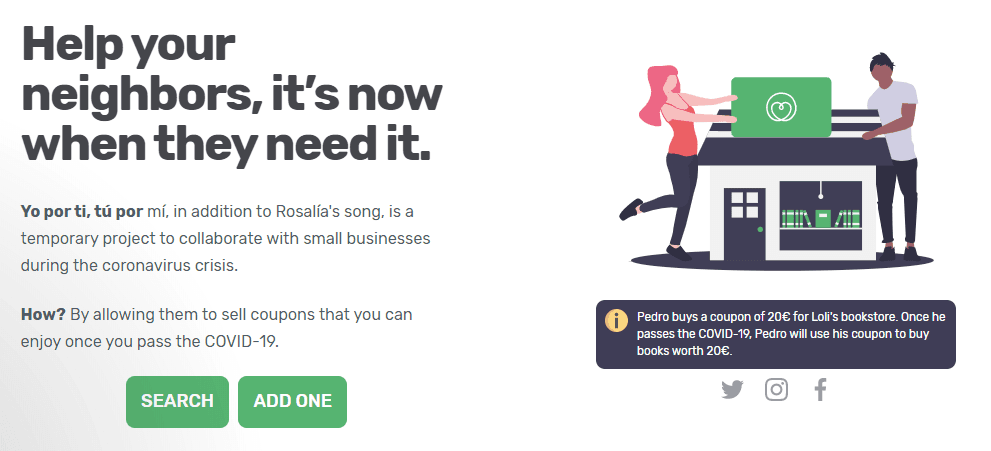Select the bold "Yo por ti, tú por" text
This screenshot has width=991, height=451.
[90, 212]
